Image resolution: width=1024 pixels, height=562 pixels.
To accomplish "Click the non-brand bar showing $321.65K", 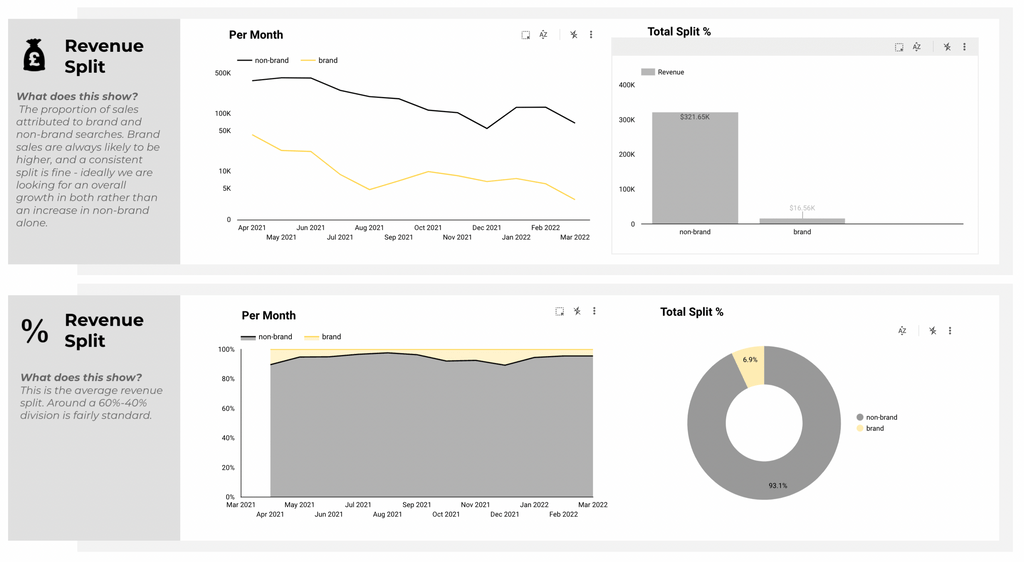I will pyautogui.click(x=695, y=168).
